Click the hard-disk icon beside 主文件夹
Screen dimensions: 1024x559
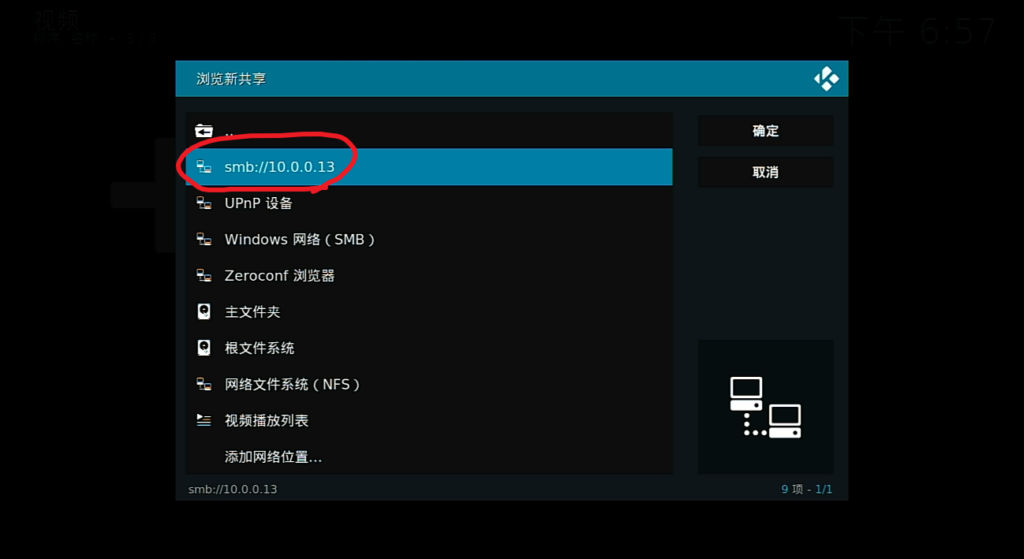204,311
